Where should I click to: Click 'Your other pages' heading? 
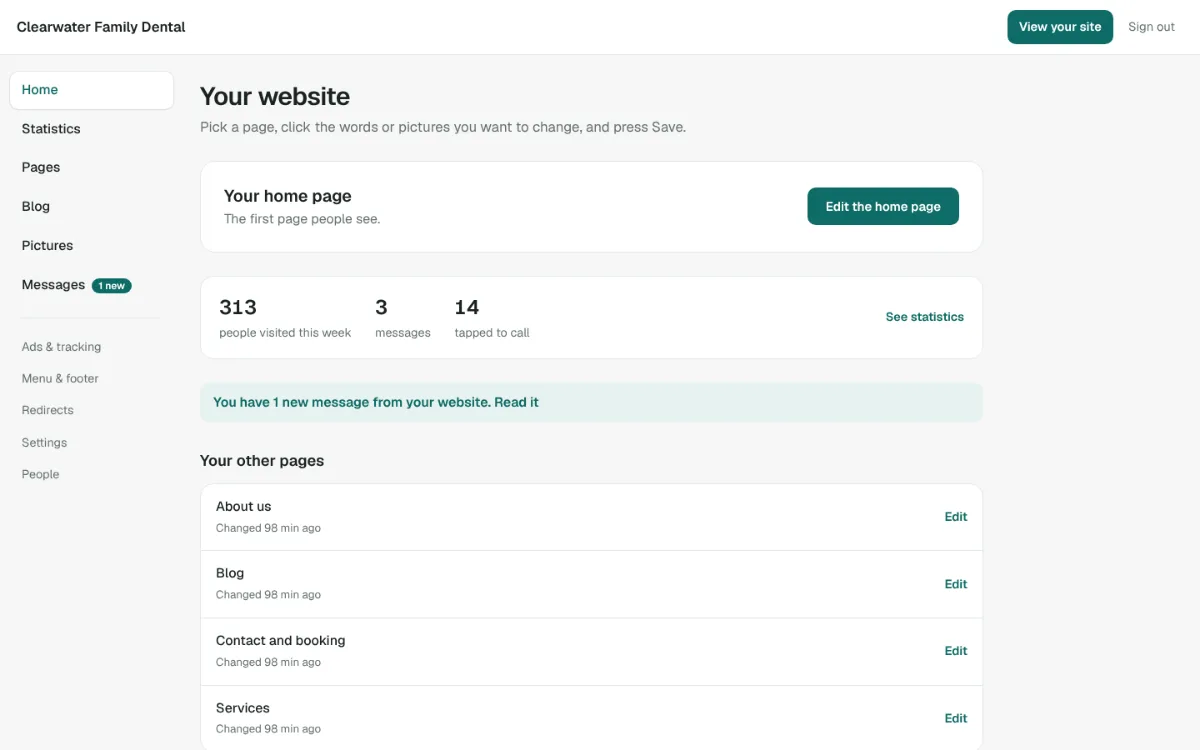point(262,461)
